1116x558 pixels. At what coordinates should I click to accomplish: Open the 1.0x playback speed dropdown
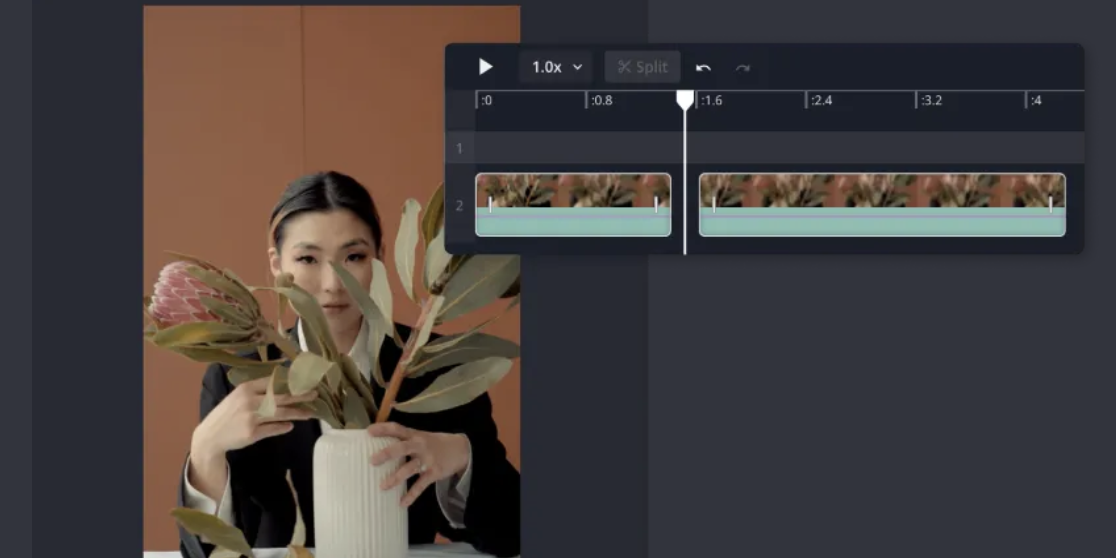[x=556, y=67]
